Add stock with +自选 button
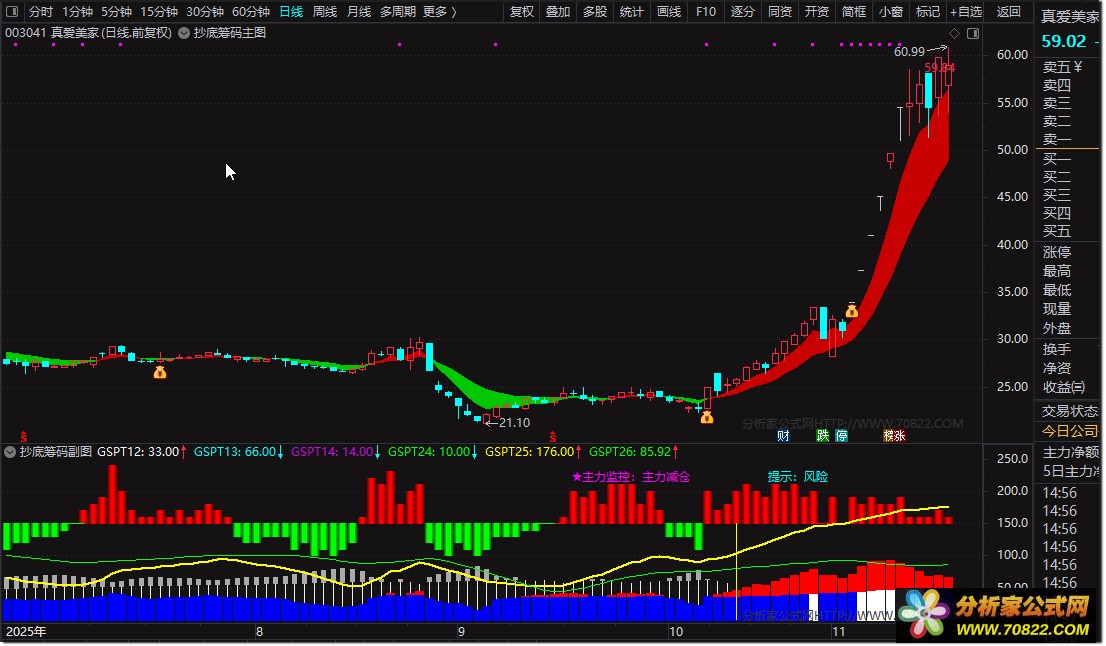This screenshot has width=1106, height=646. pyautogui.click(x=966, y=12)
